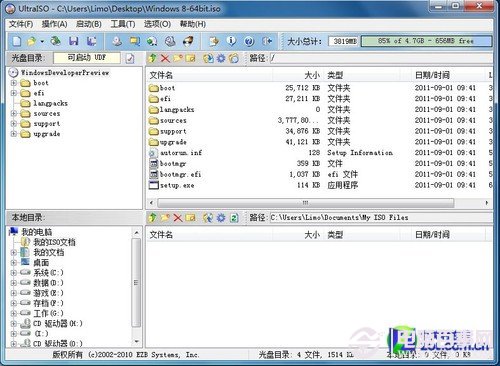Click the blue Info properties icon
This screenshot has height=366, width=500.
[x=231, y=41]
